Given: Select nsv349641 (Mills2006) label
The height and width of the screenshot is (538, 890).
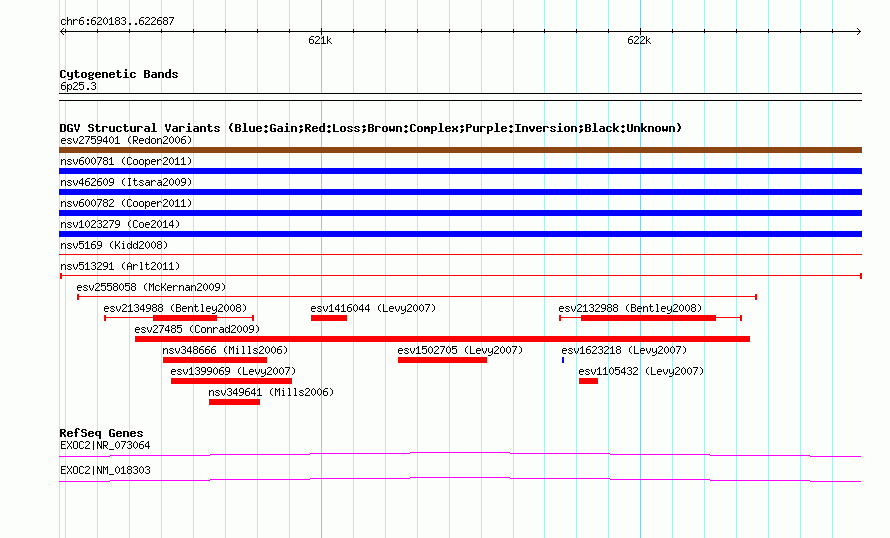Looking at the screenshot, I should (x=271, y=392).
